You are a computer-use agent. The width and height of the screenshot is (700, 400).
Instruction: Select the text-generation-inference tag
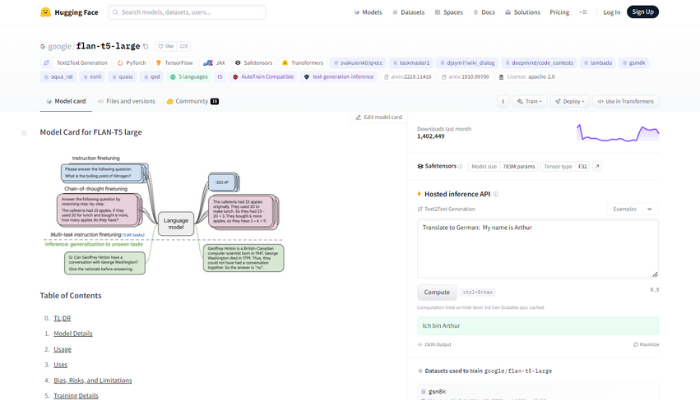(x=338, y=77)
